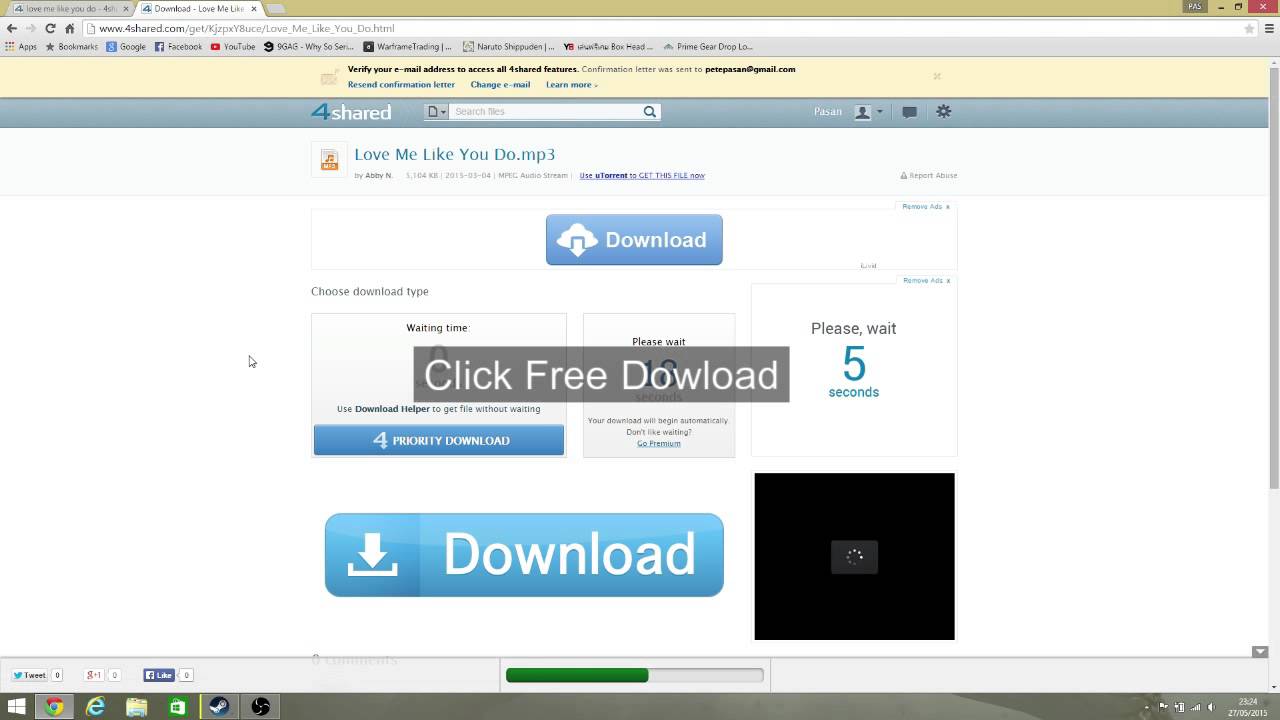
Task: Bookmark this page with the star icon
Action: (x=1249, y=28)
